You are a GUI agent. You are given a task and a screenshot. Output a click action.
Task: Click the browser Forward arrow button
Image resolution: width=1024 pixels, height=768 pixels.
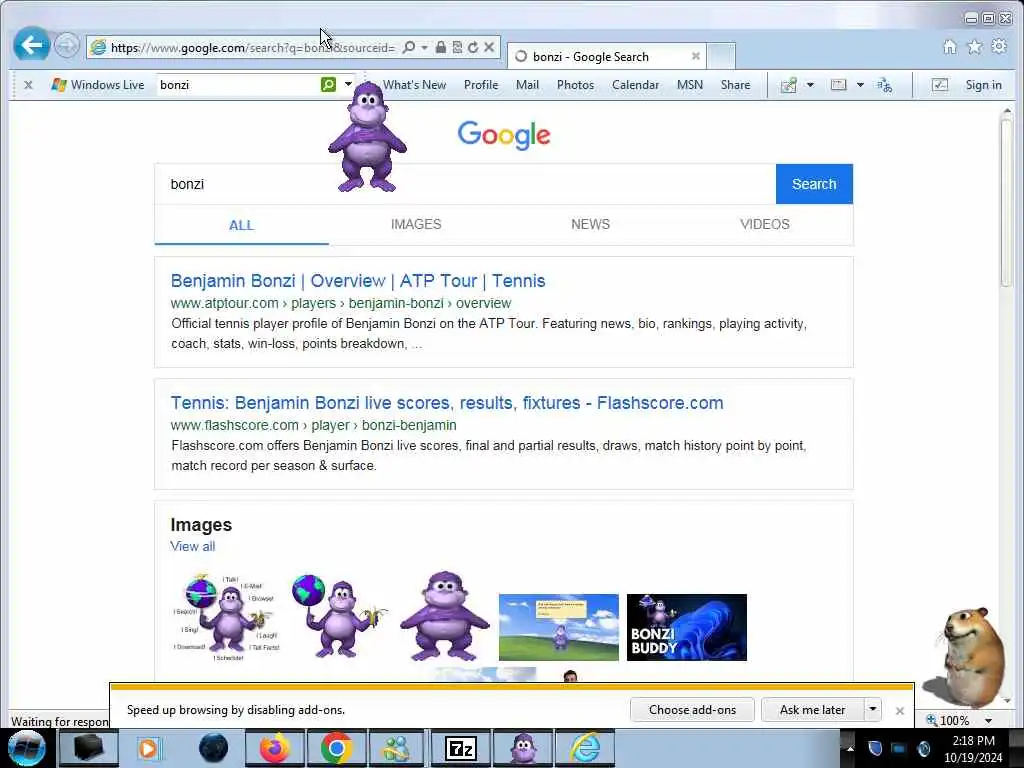(x=66, y=46)
